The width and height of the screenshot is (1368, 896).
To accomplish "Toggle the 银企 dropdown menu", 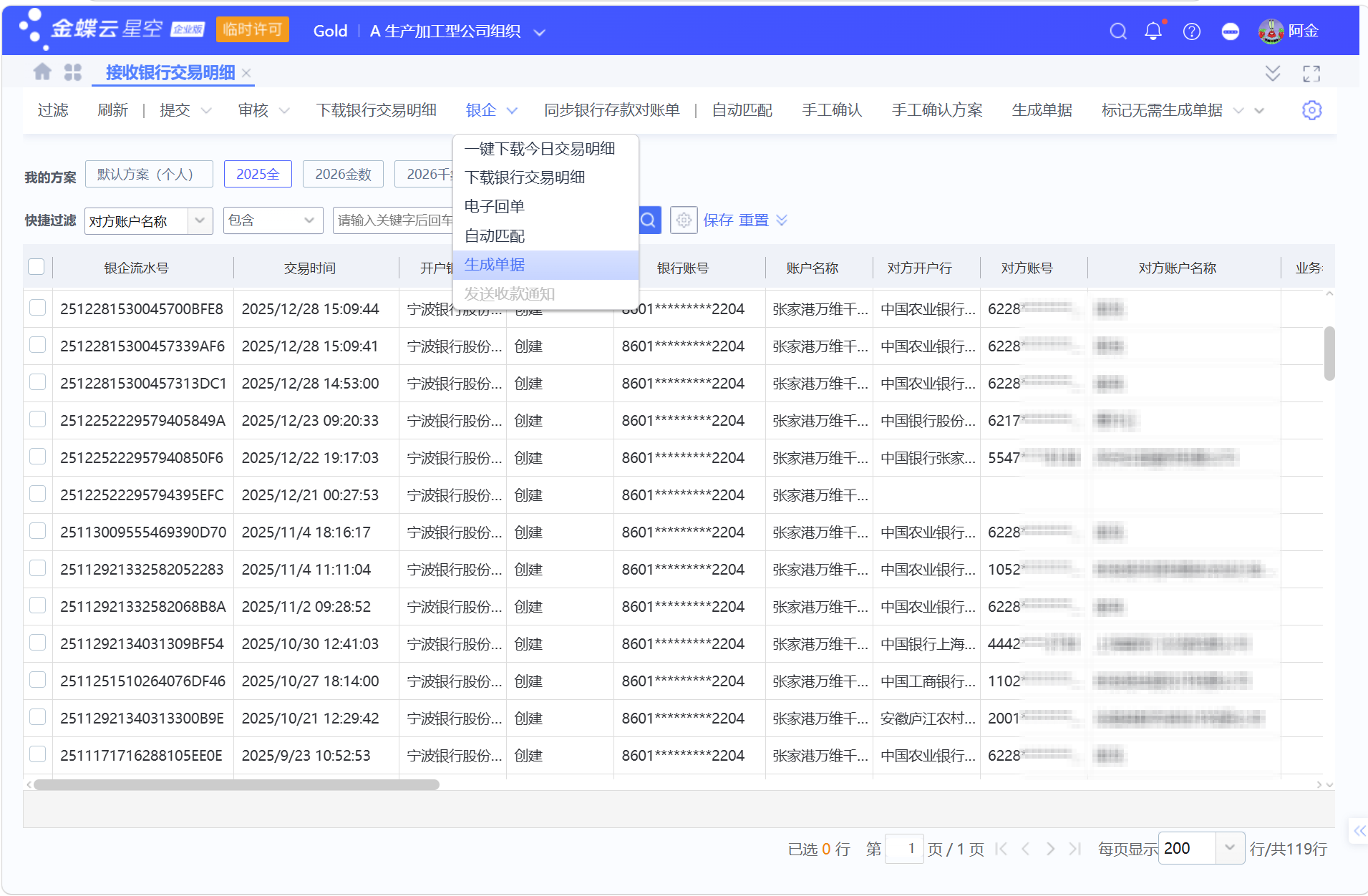I will [491, 110].
